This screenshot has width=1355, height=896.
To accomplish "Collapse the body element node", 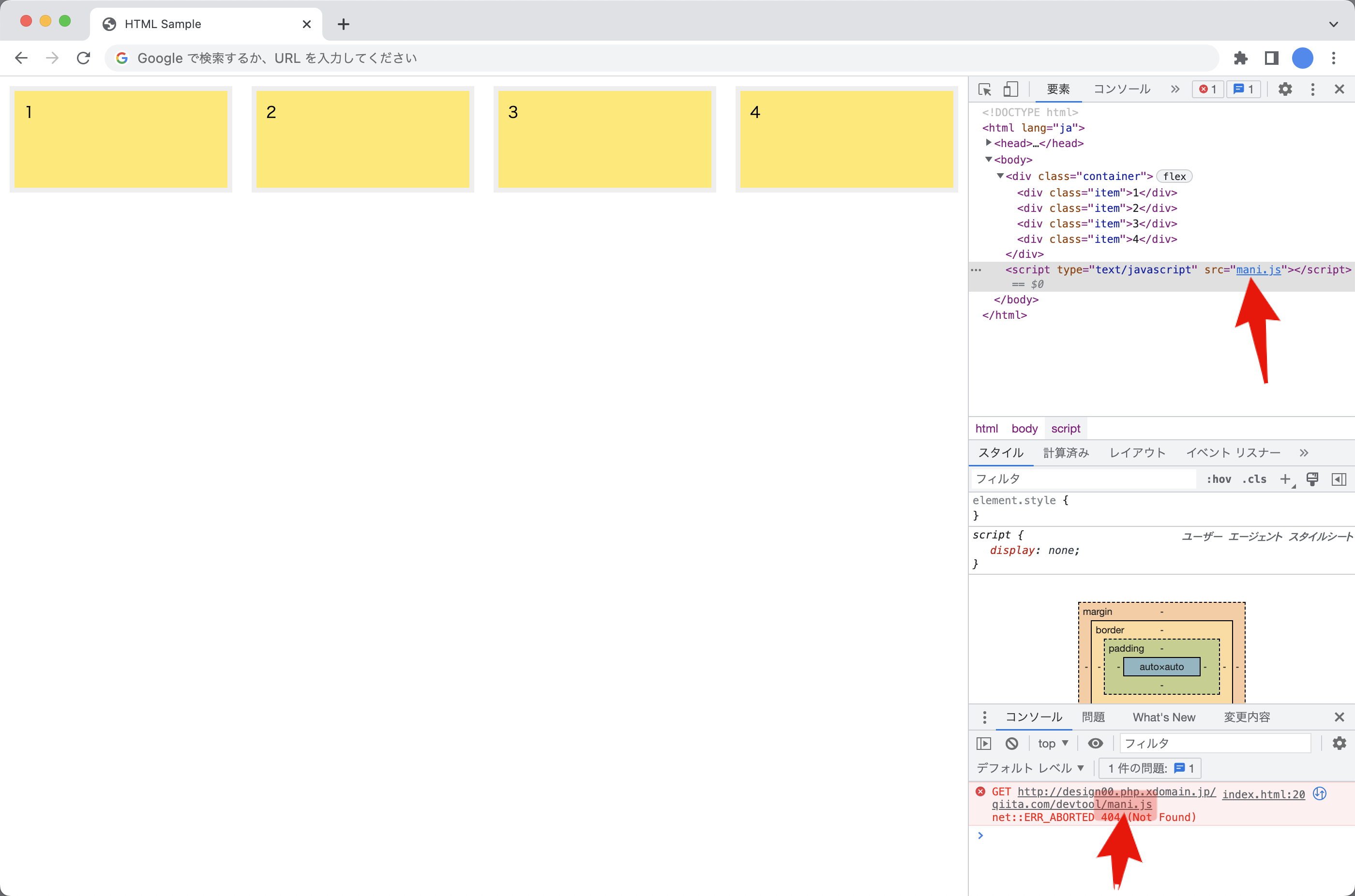I will 989,160.
